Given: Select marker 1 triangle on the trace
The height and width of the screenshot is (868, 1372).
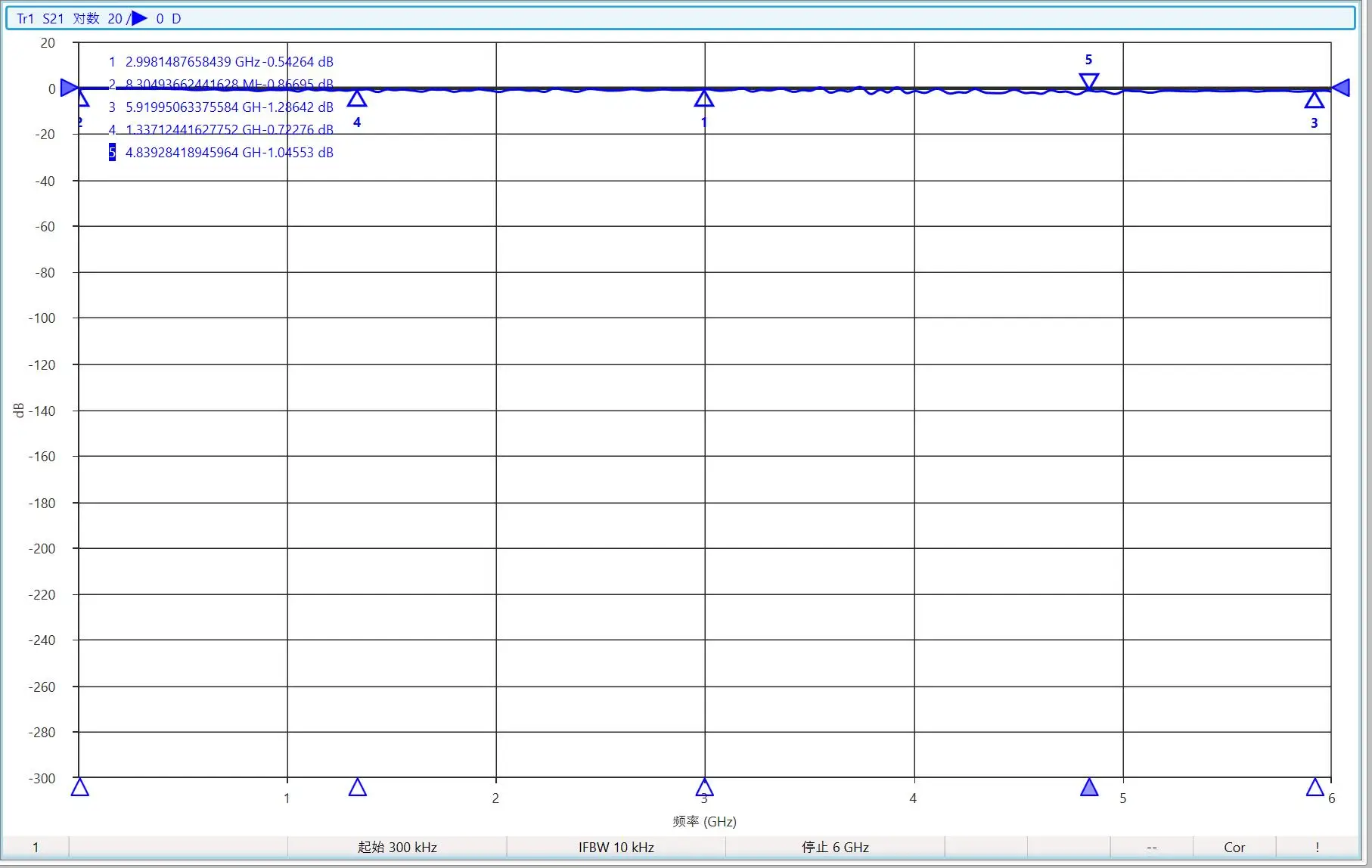Looking at the screenshot, I should pyautogui.click(x=704, y=98).
